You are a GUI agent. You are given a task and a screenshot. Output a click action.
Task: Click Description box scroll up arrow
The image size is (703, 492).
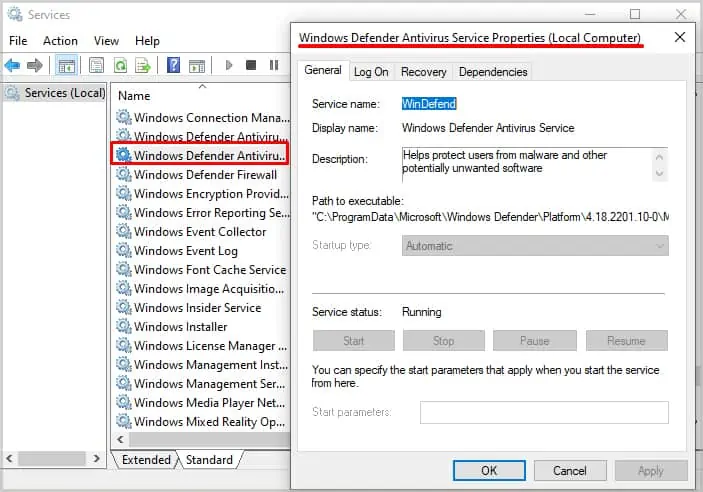tap(659, 157)
